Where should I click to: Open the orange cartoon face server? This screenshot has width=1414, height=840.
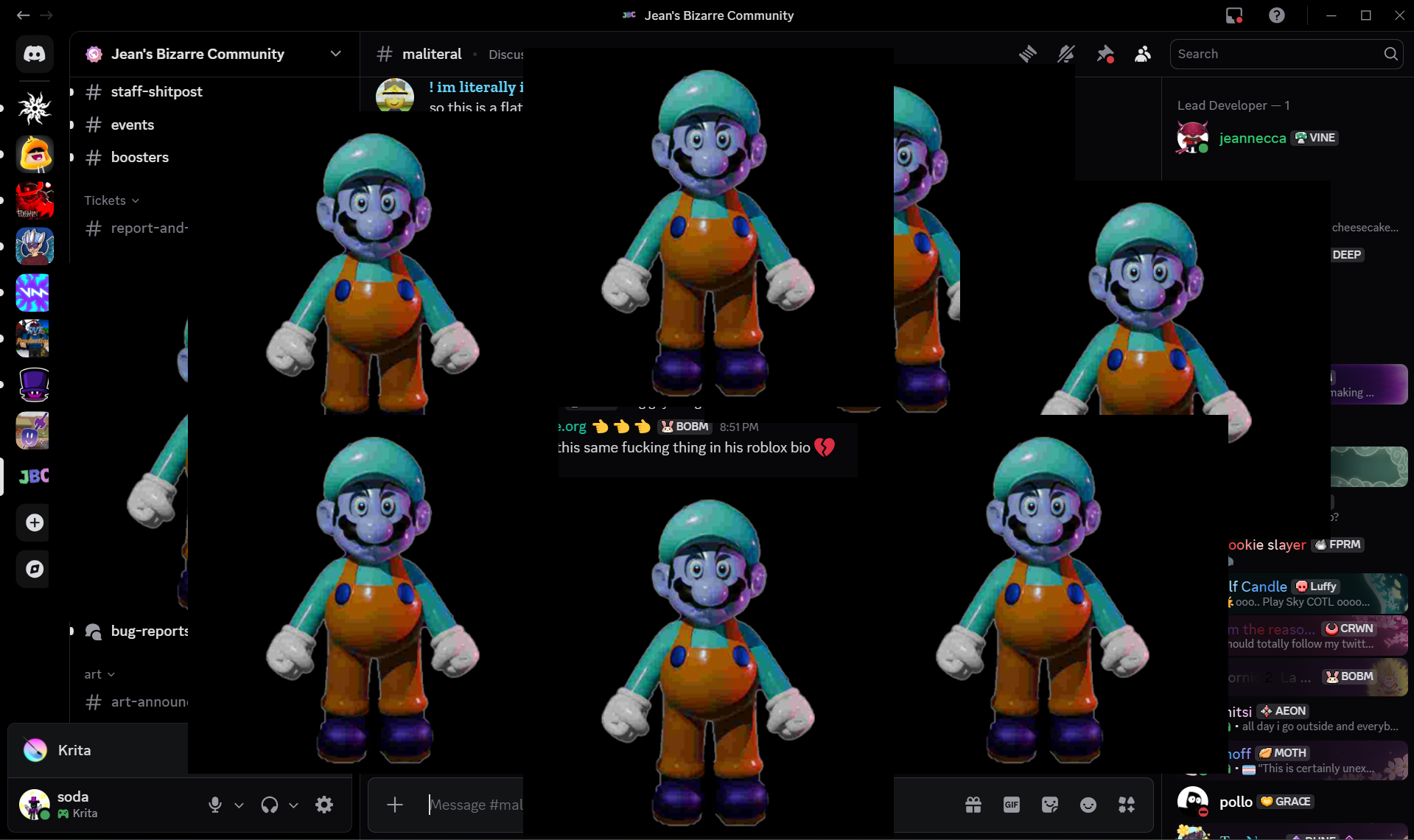click(x=35, y=154)
